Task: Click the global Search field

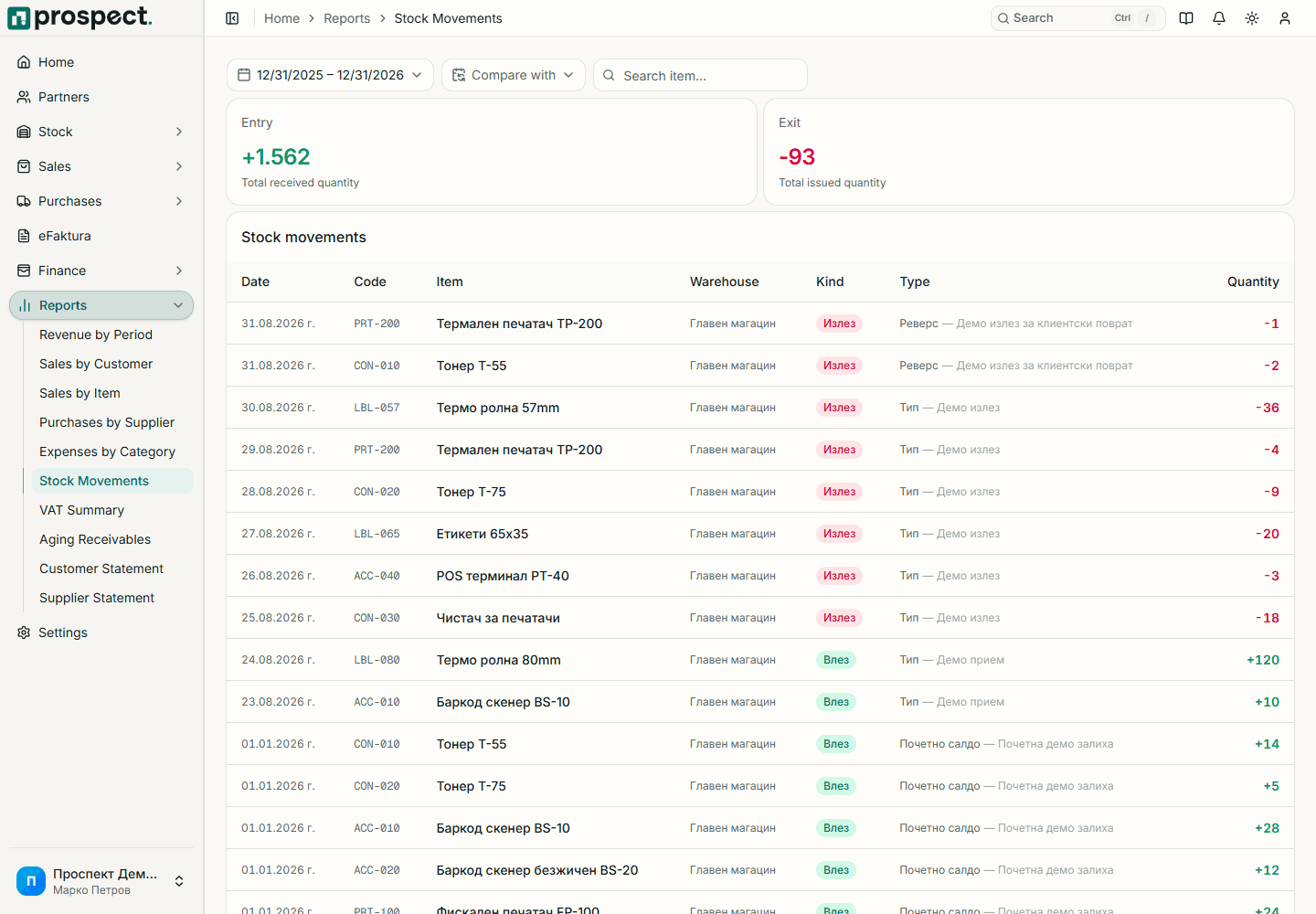Action: click(1077, 18)
